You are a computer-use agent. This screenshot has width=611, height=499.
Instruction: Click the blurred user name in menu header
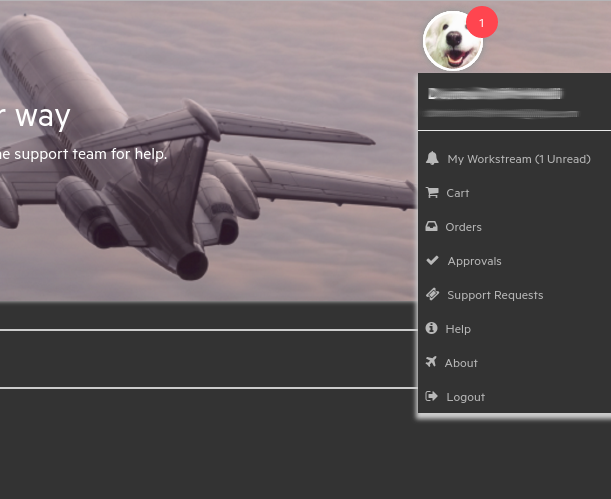tap(495, 94)
